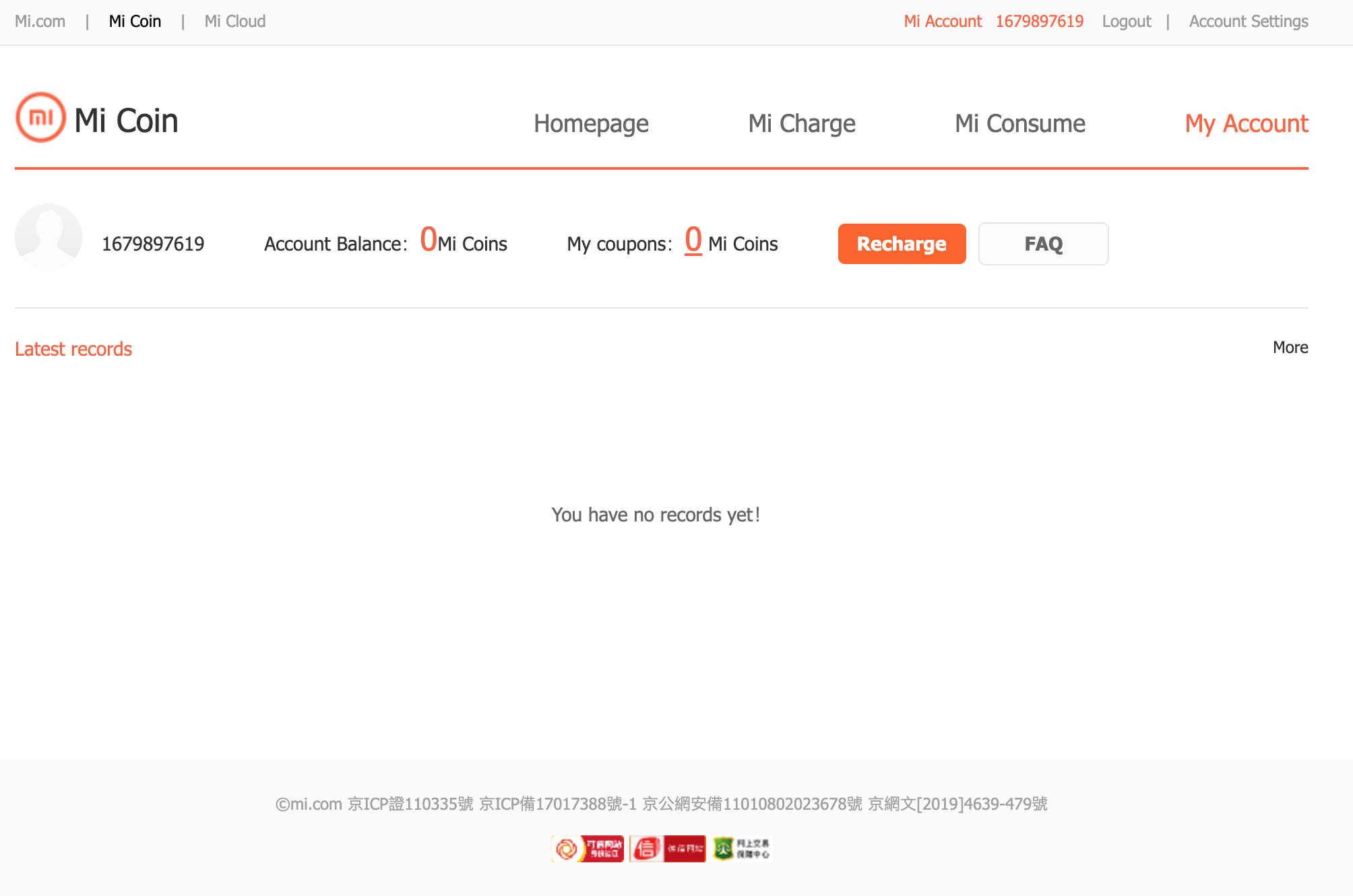Click the red credit certification badge in footer
Viewport: 1353px width, 896px height.
click(668, 849)
